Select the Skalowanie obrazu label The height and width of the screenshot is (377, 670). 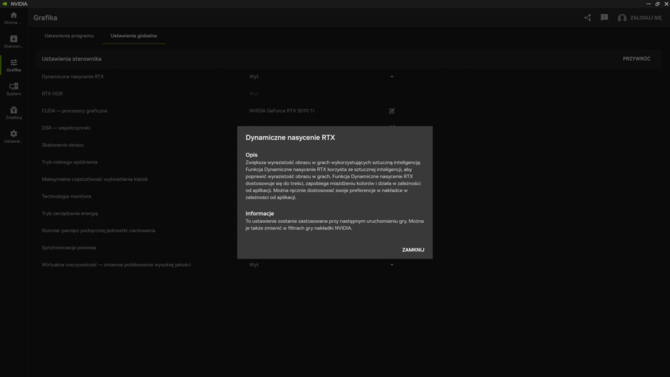click(63, 145)
